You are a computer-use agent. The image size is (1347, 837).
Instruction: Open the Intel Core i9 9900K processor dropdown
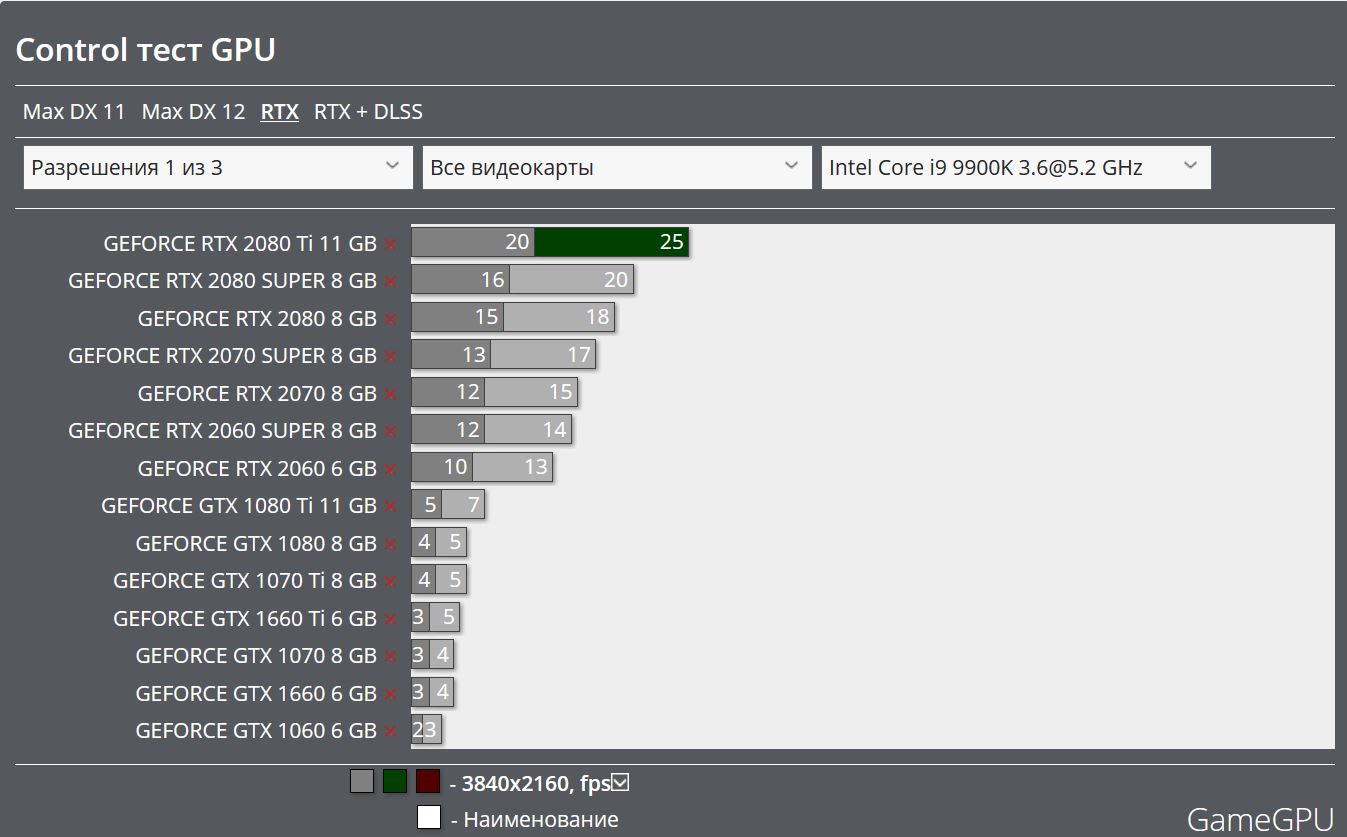point(1015,168)
